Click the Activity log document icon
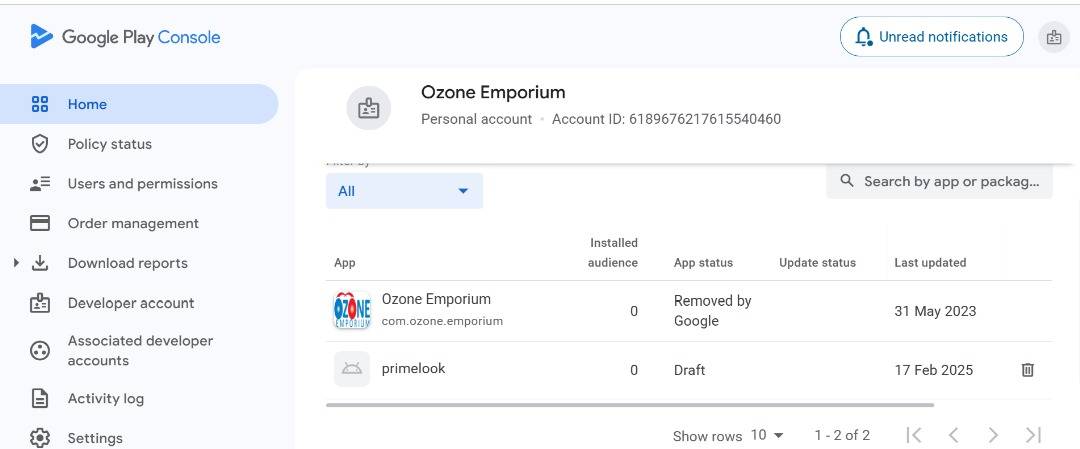Screen dimensions: 1080x449 pos(40,399)
